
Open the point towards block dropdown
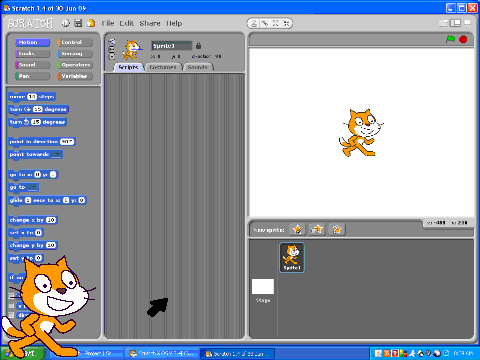point(57,154)
